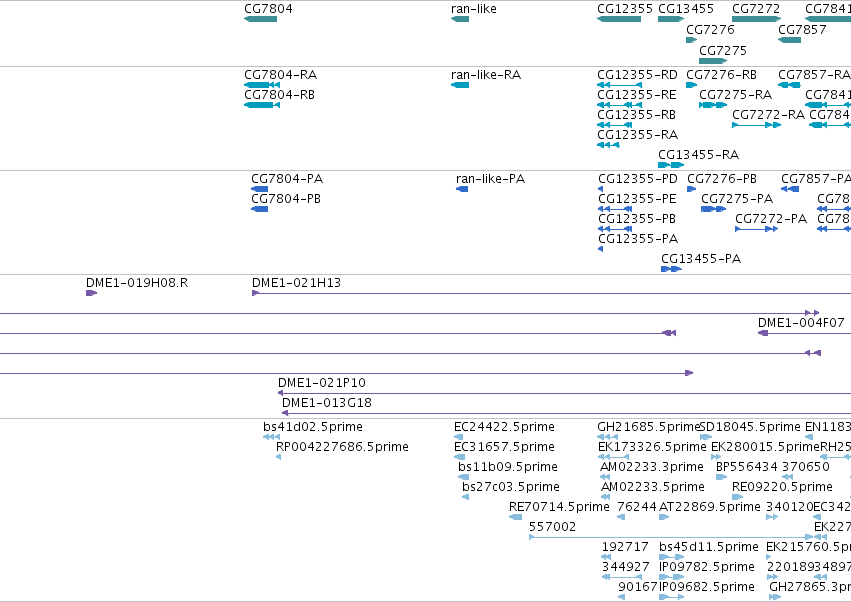Image resolution: width=851 pixels, height=602 pixels.
Task: Select the 557002 EST feature
Action: [671, 537]
